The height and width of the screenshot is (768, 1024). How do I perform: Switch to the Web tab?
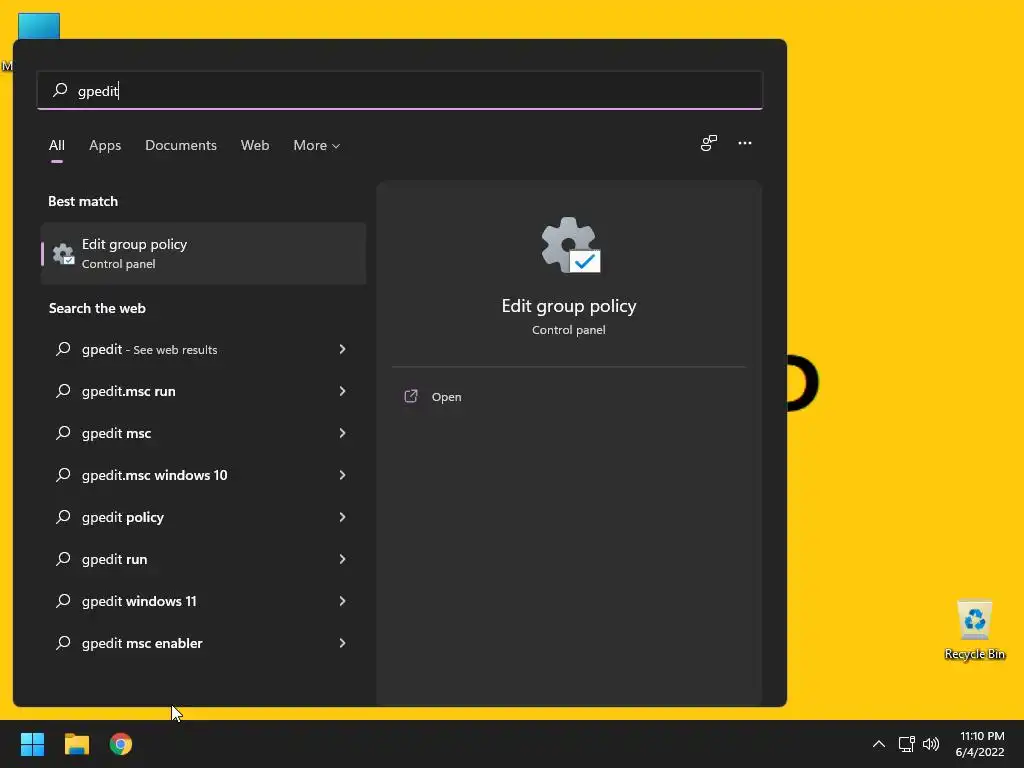(x=255, y=145)
